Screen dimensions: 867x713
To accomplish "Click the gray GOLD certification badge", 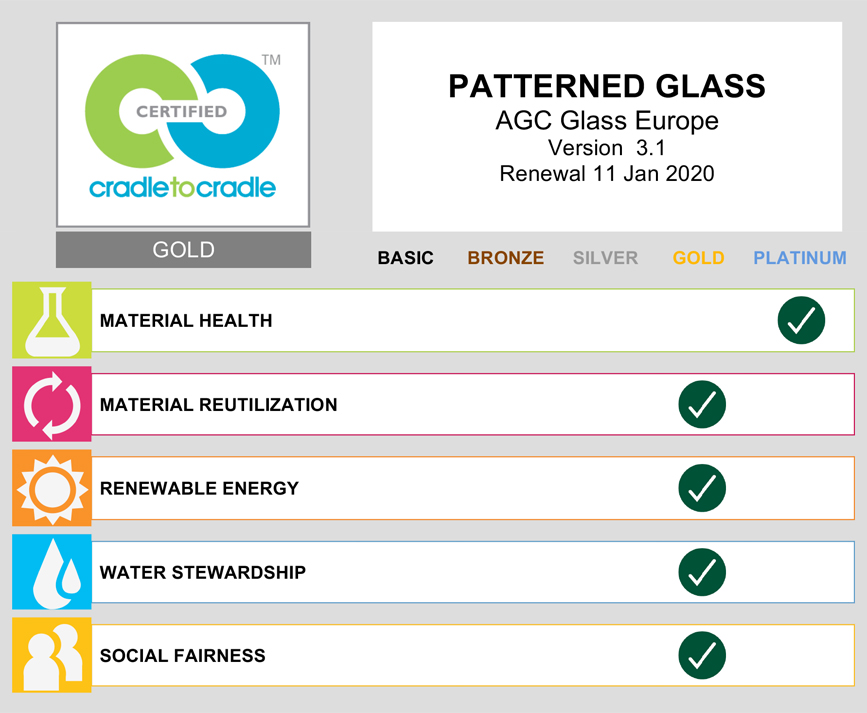I will [x=183, y=250].
